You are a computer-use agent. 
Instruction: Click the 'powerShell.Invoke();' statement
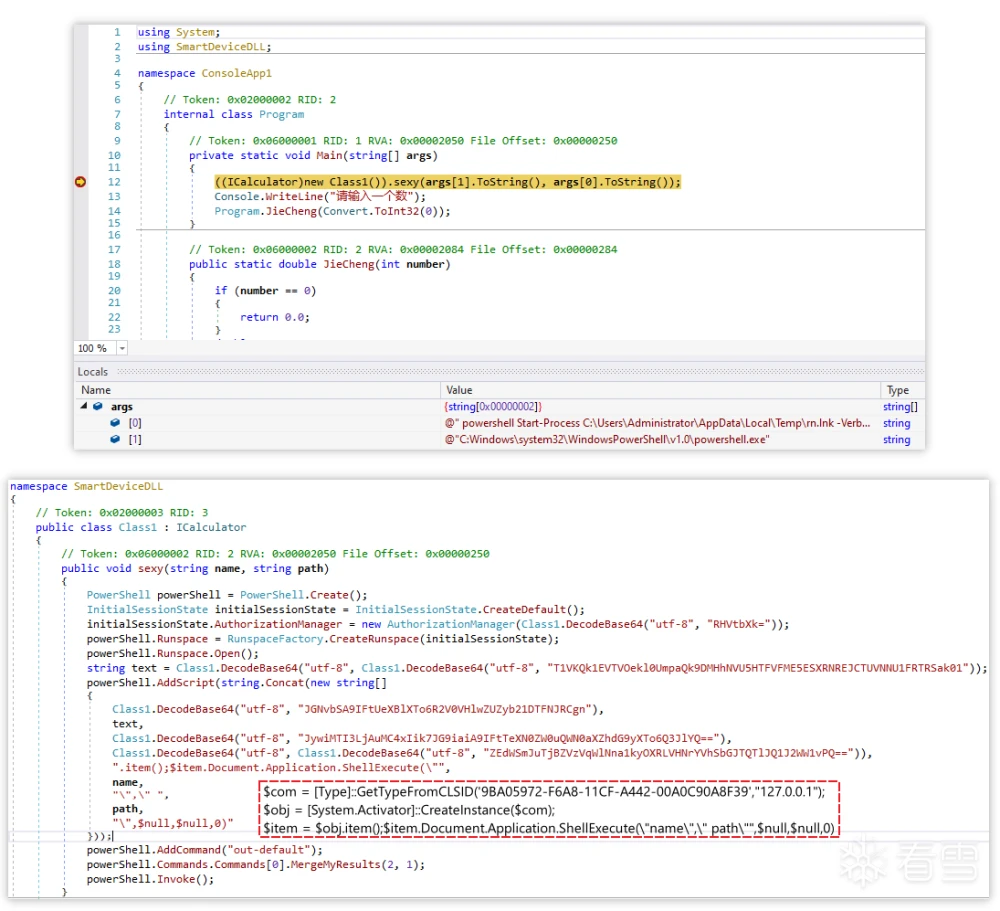click(x=151, y=879)
